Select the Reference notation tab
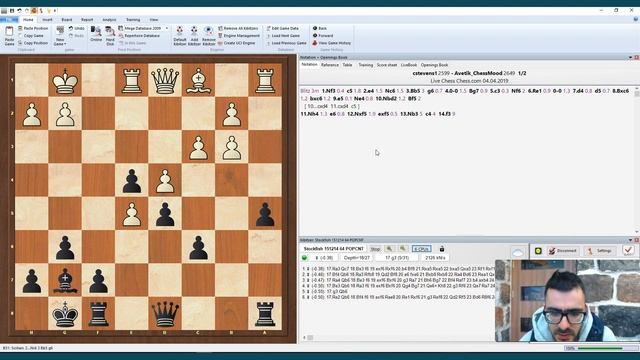The width and height of the screenshot is (640, 360). (329, 65)
